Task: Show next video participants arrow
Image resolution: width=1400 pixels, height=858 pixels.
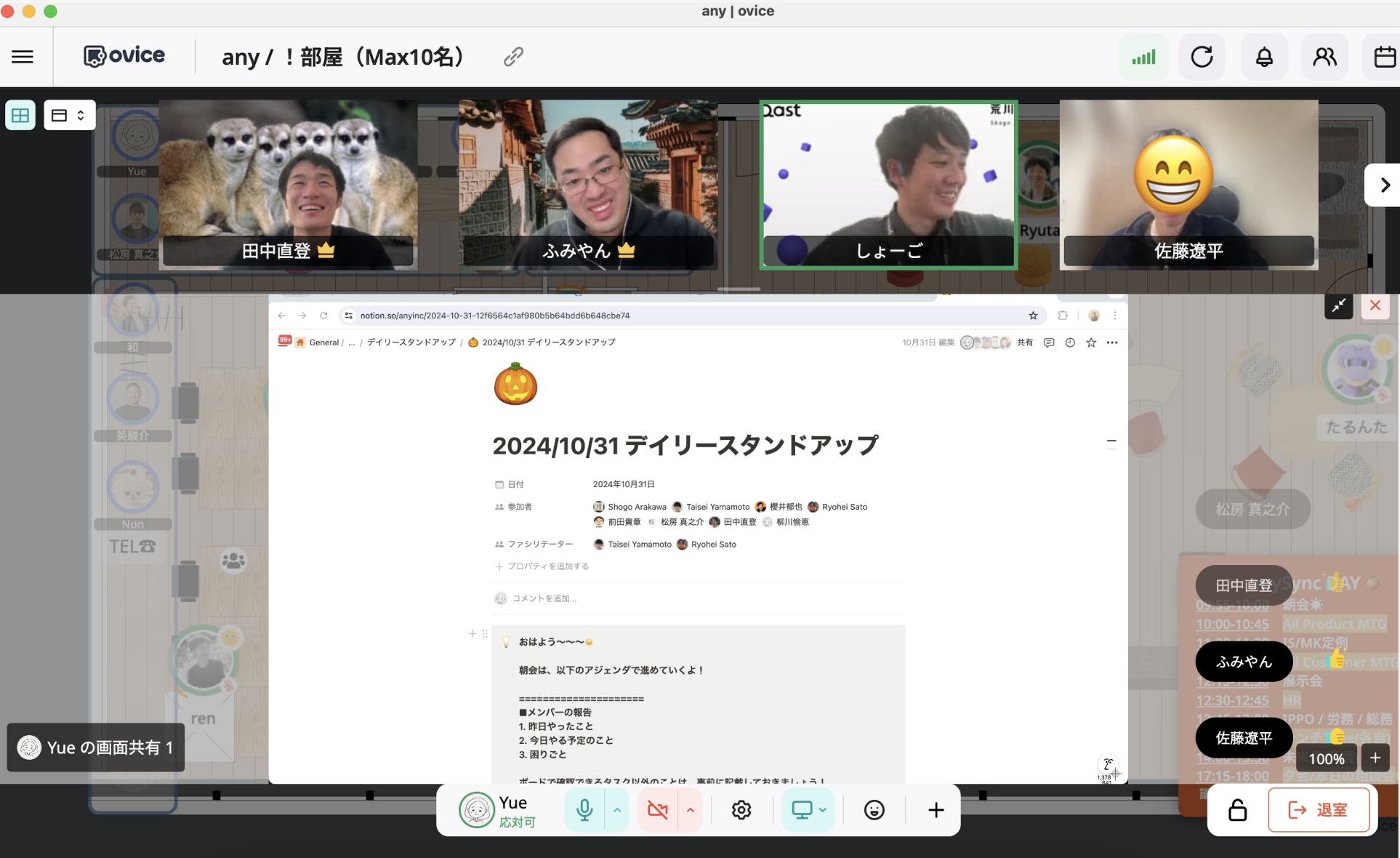Action: tap(1385, 185)
